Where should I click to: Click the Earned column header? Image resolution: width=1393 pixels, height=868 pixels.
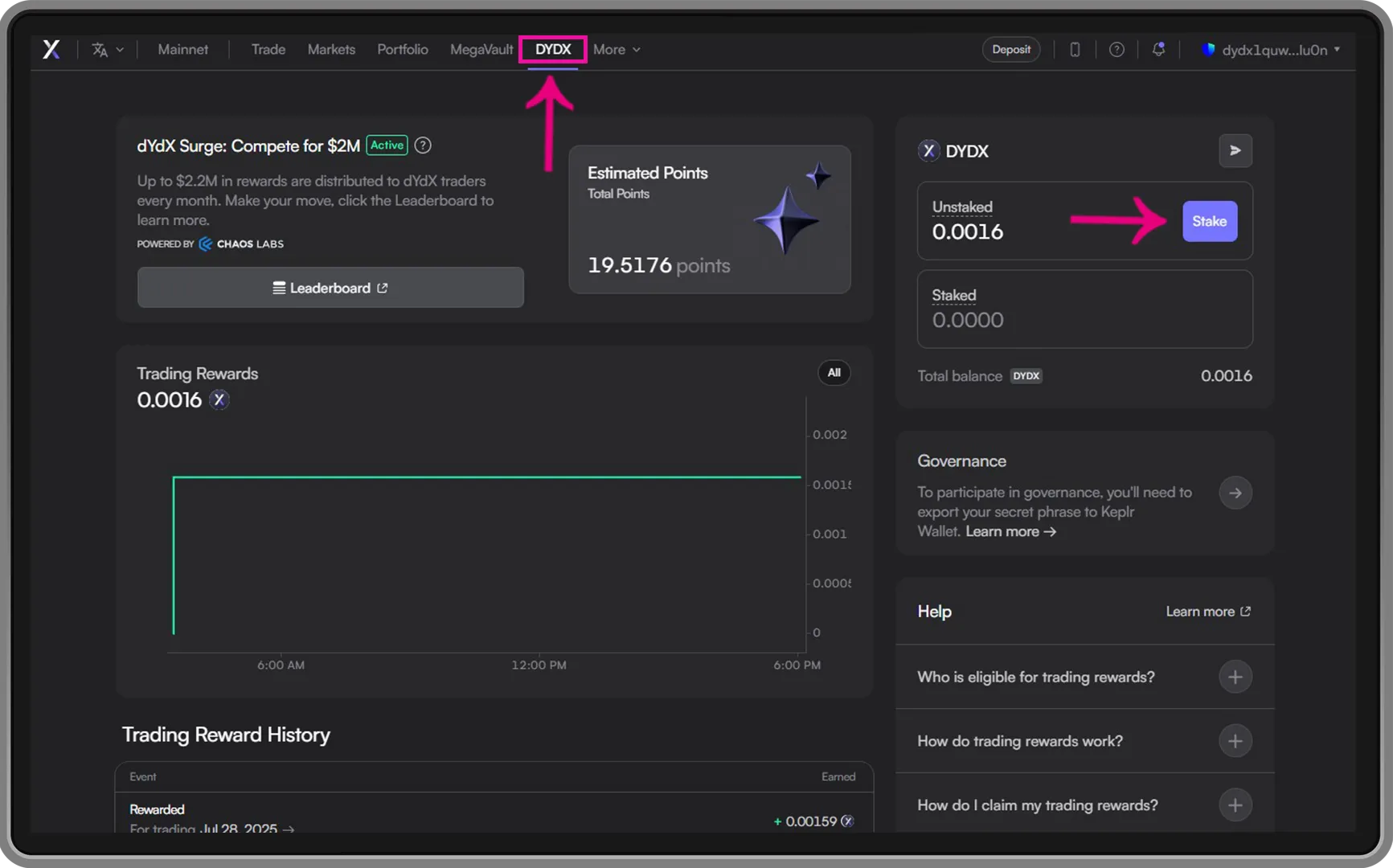[838, 776]
